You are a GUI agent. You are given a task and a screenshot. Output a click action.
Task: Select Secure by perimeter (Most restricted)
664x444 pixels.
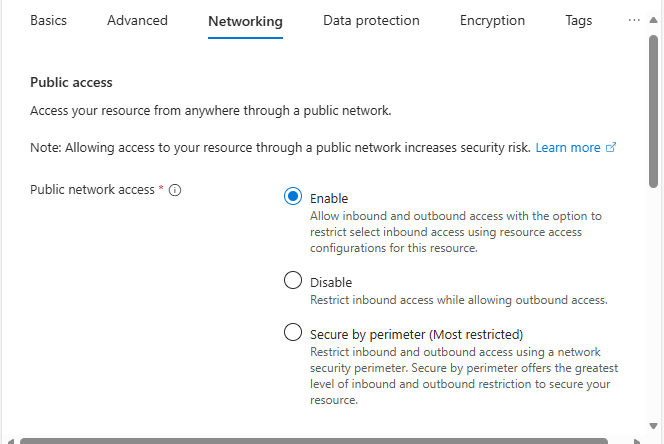coord(293,333)
